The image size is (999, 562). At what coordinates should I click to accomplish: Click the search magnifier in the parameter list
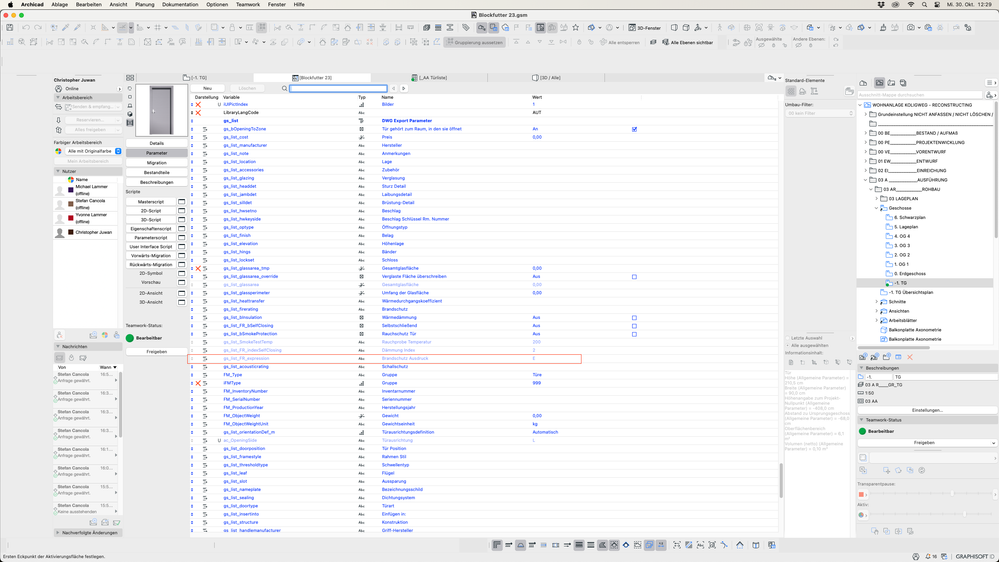[284, 89]
